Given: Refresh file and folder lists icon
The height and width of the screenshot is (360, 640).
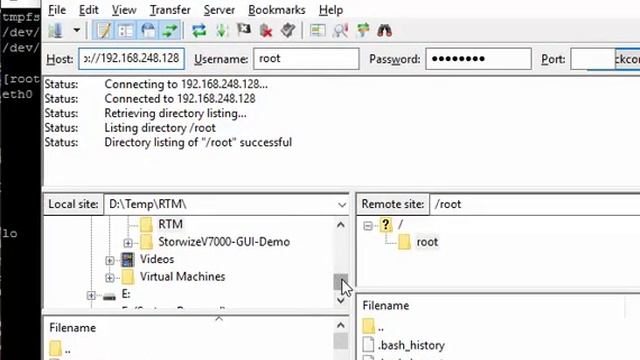Looking at the screenshot, I should (199, 31).
